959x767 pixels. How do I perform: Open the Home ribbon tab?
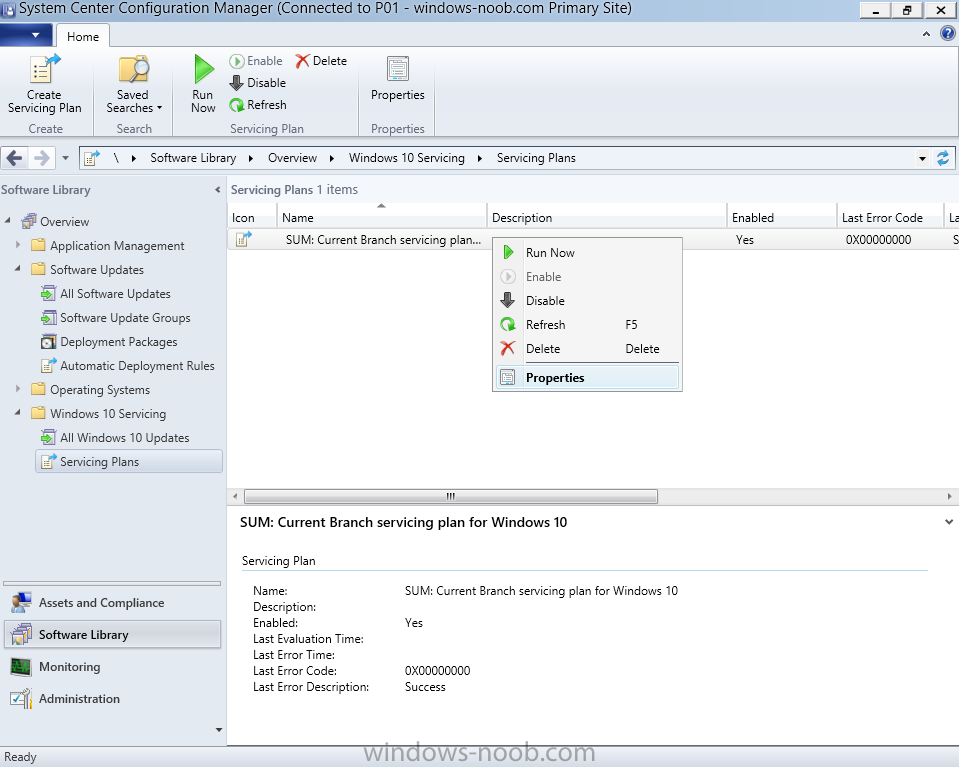(x=83, y=36)
